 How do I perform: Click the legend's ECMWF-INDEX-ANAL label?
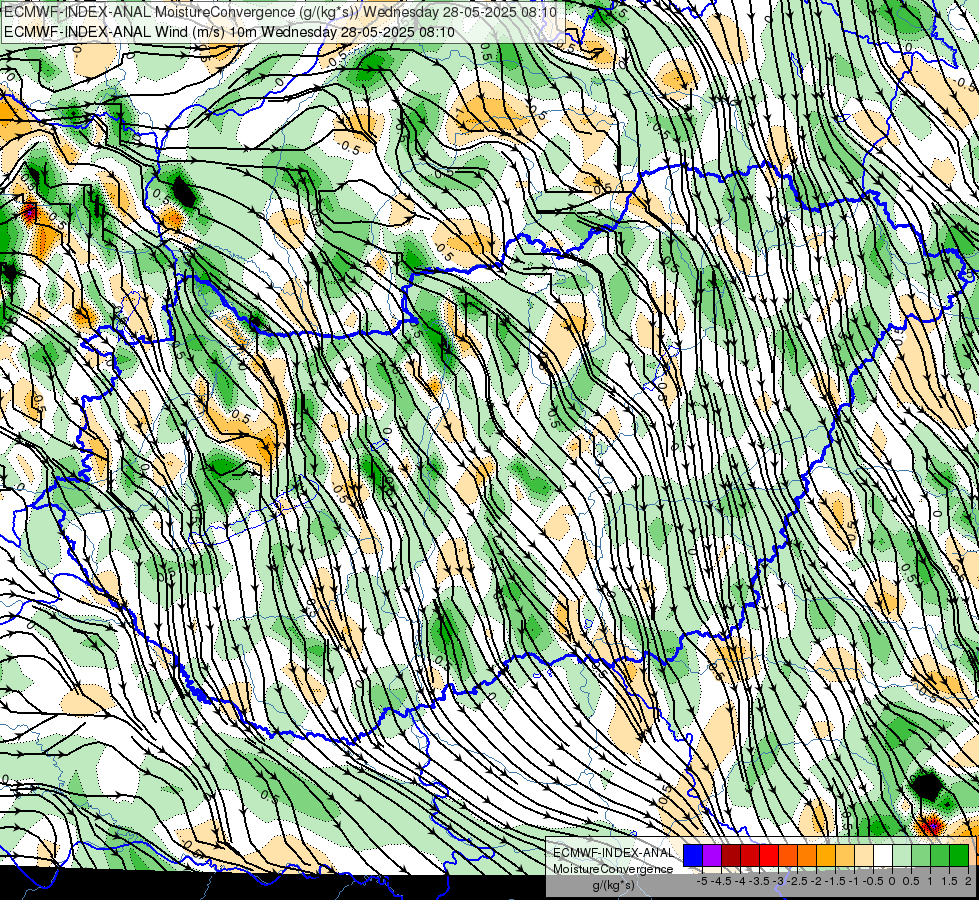[x=614, y=853]
